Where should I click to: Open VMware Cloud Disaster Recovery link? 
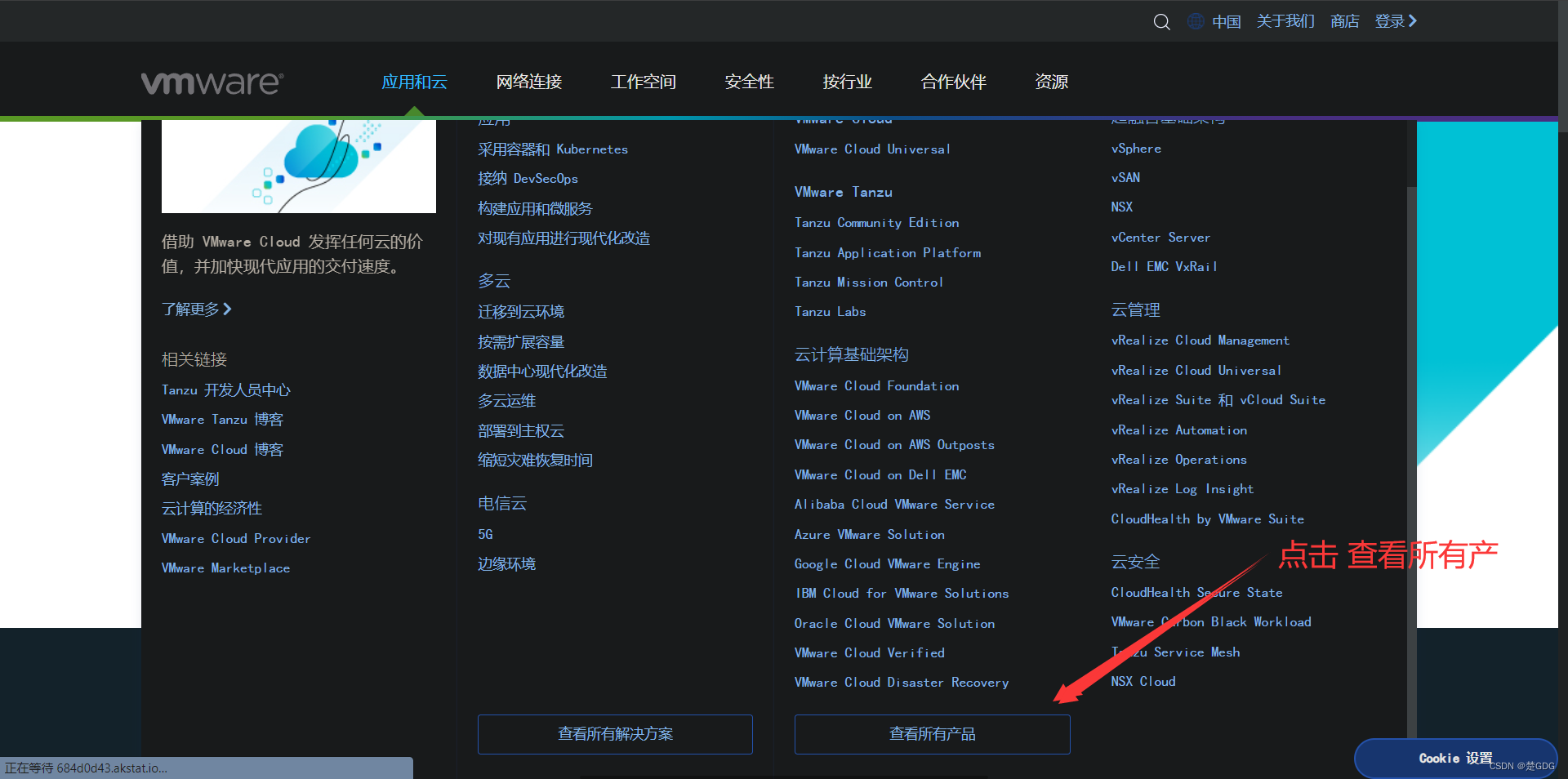click(x=902, y=683)
